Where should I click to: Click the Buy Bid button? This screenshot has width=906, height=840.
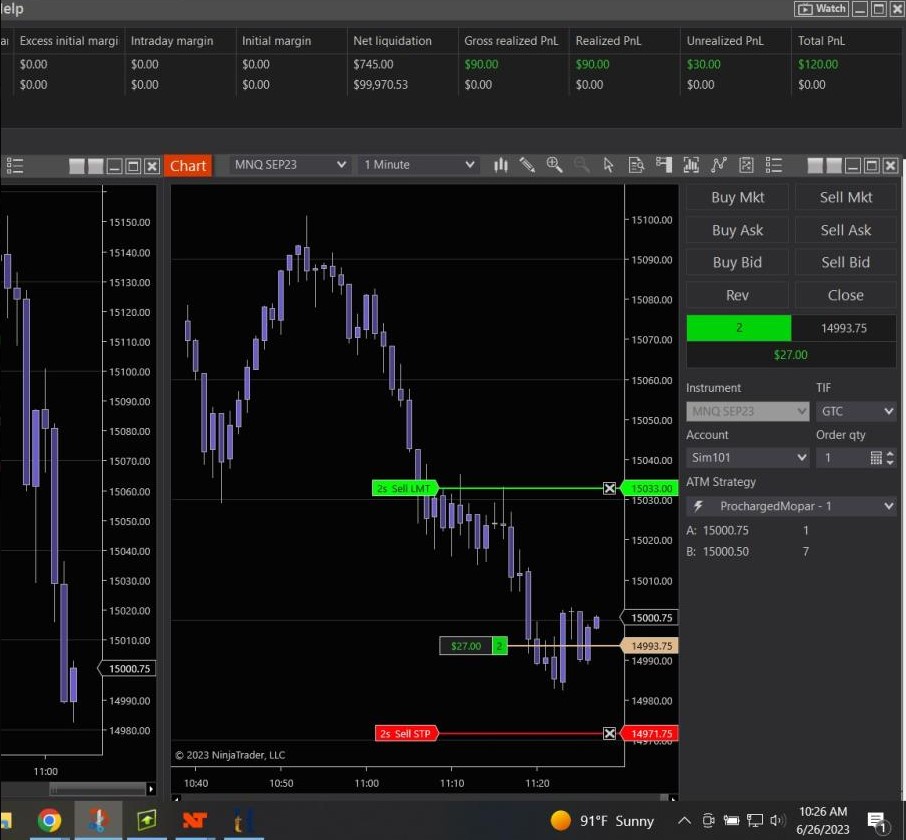pyautogui.click(x=737, y=262)
